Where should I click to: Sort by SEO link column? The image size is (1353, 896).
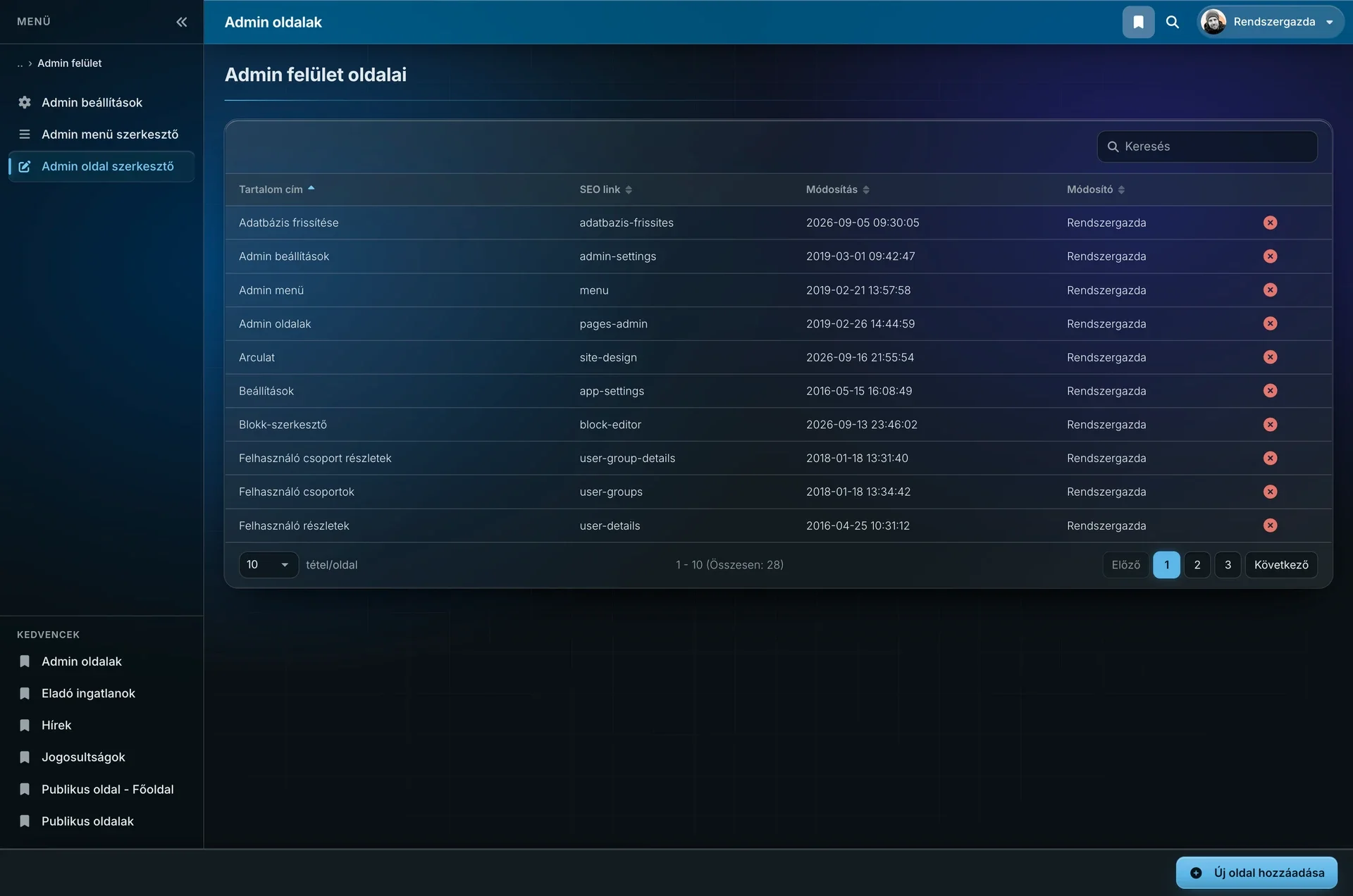605,189
